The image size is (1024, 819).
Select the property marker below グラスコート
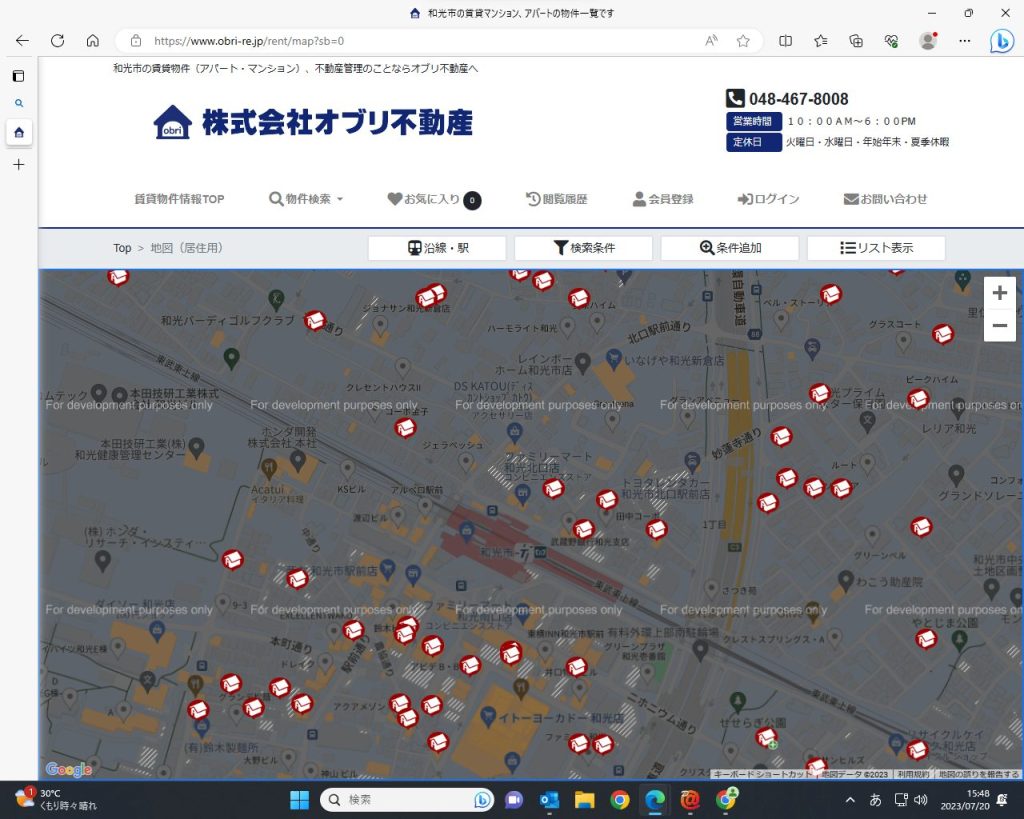942,334
